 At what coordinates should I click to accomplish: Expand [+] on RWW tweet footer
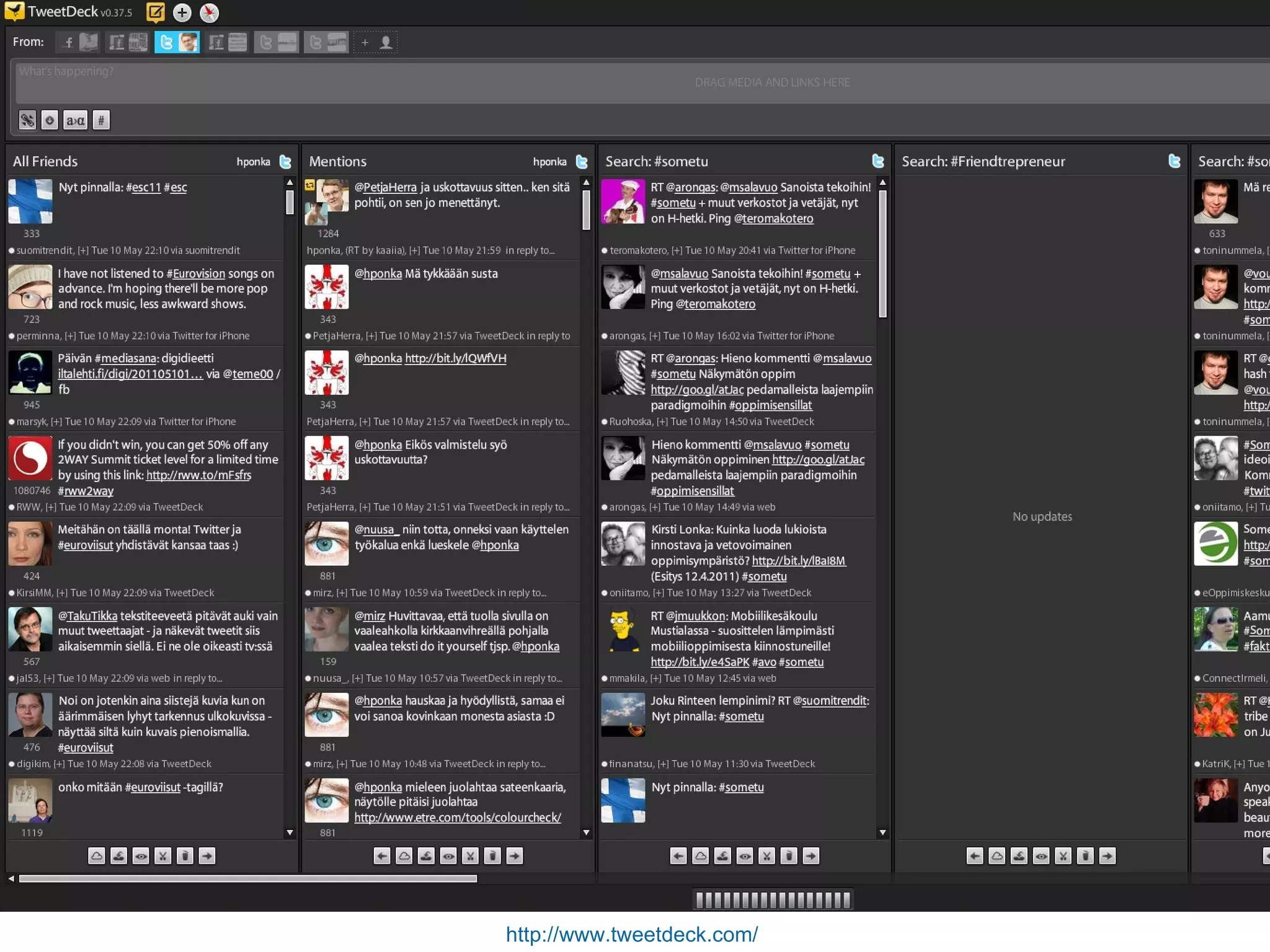coord(51,507)
